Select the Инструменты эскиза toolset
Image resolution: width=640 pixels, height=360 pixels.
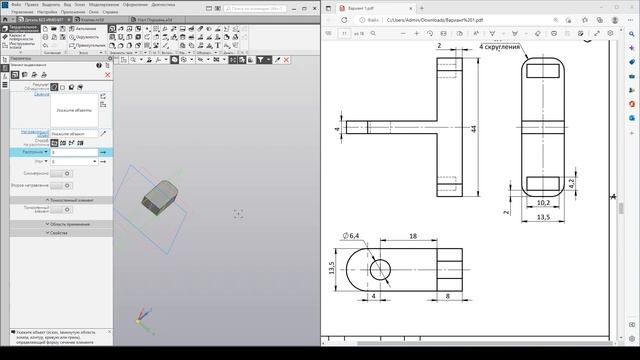(20, 45)
